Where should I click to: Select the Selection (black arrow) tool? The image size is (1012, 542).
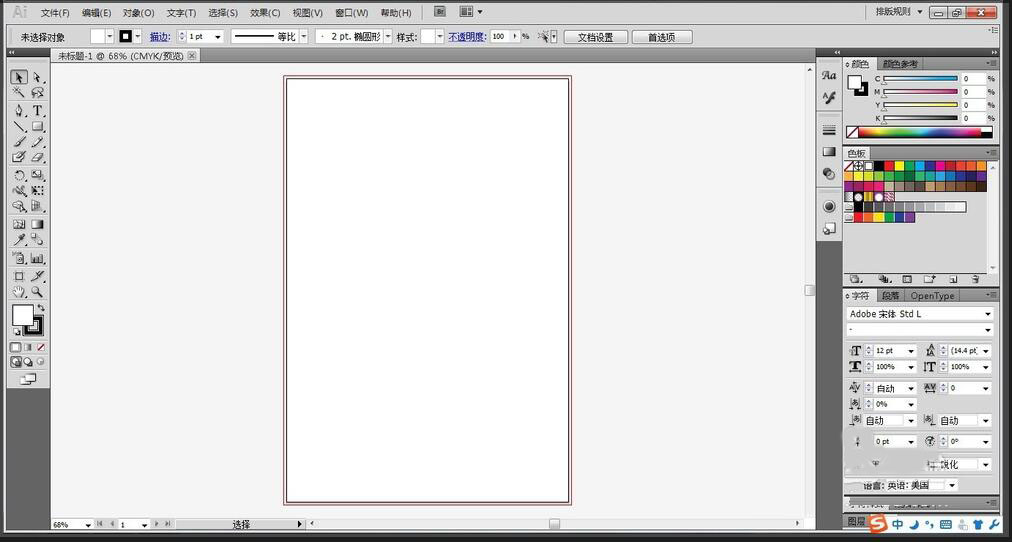pyautogui.click(x=19, y=77)
